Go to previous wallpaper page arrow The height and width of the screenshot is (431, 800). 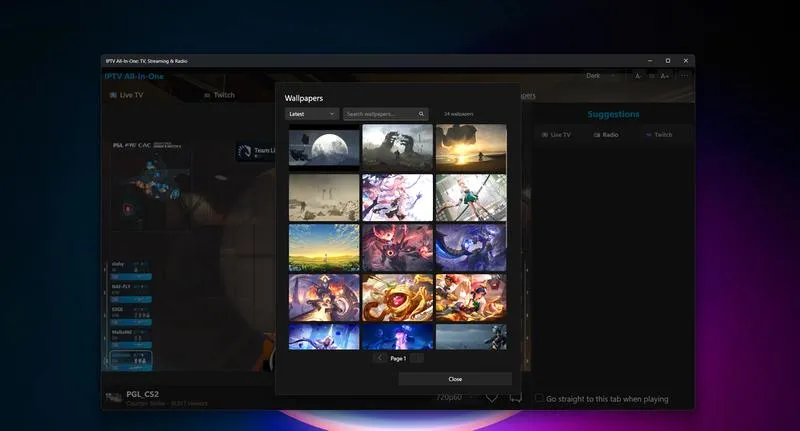[x=379, y=358]
